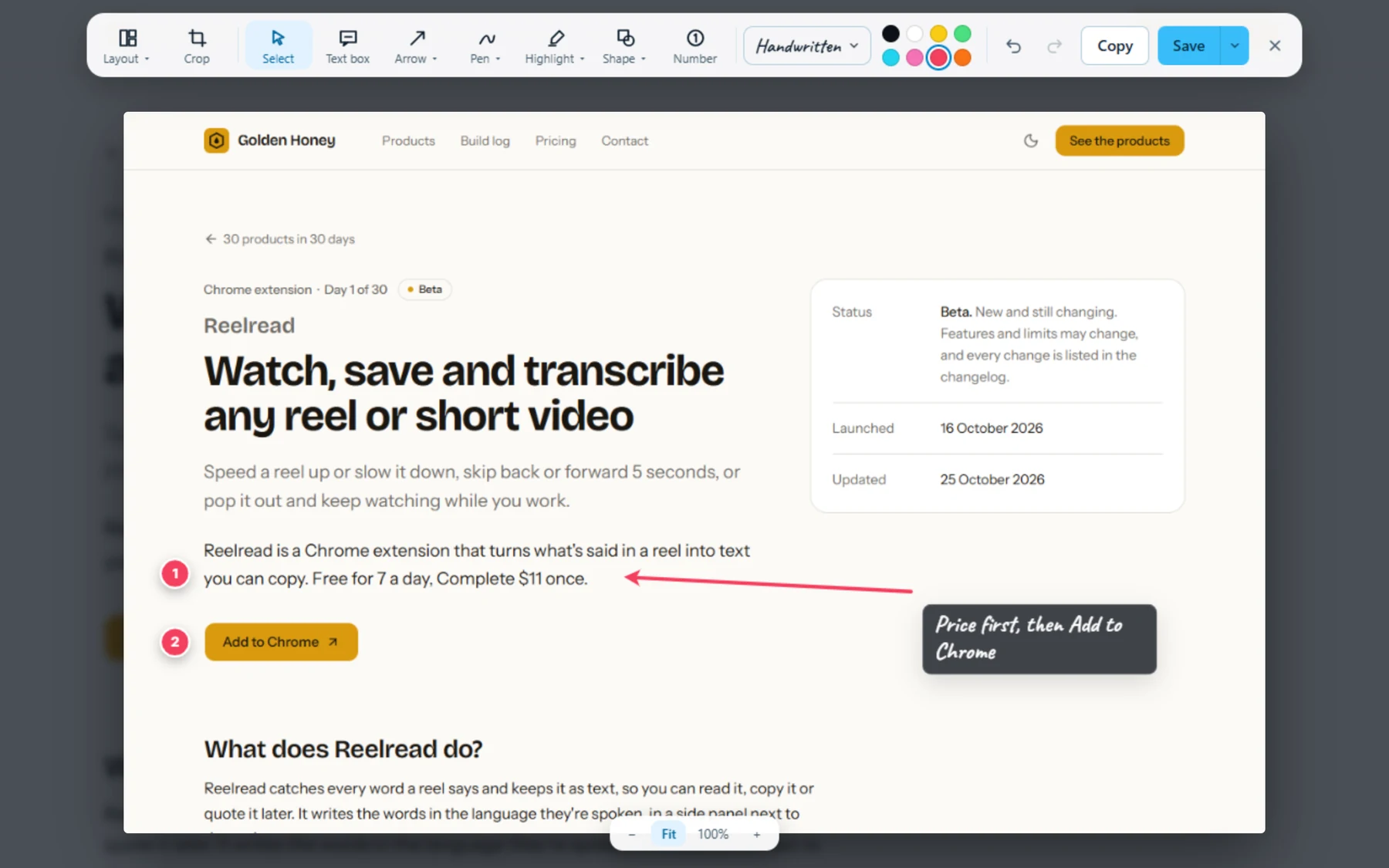Pick the cyan color swatch
Screen dimensions: 1389x868
click(891, 57)
